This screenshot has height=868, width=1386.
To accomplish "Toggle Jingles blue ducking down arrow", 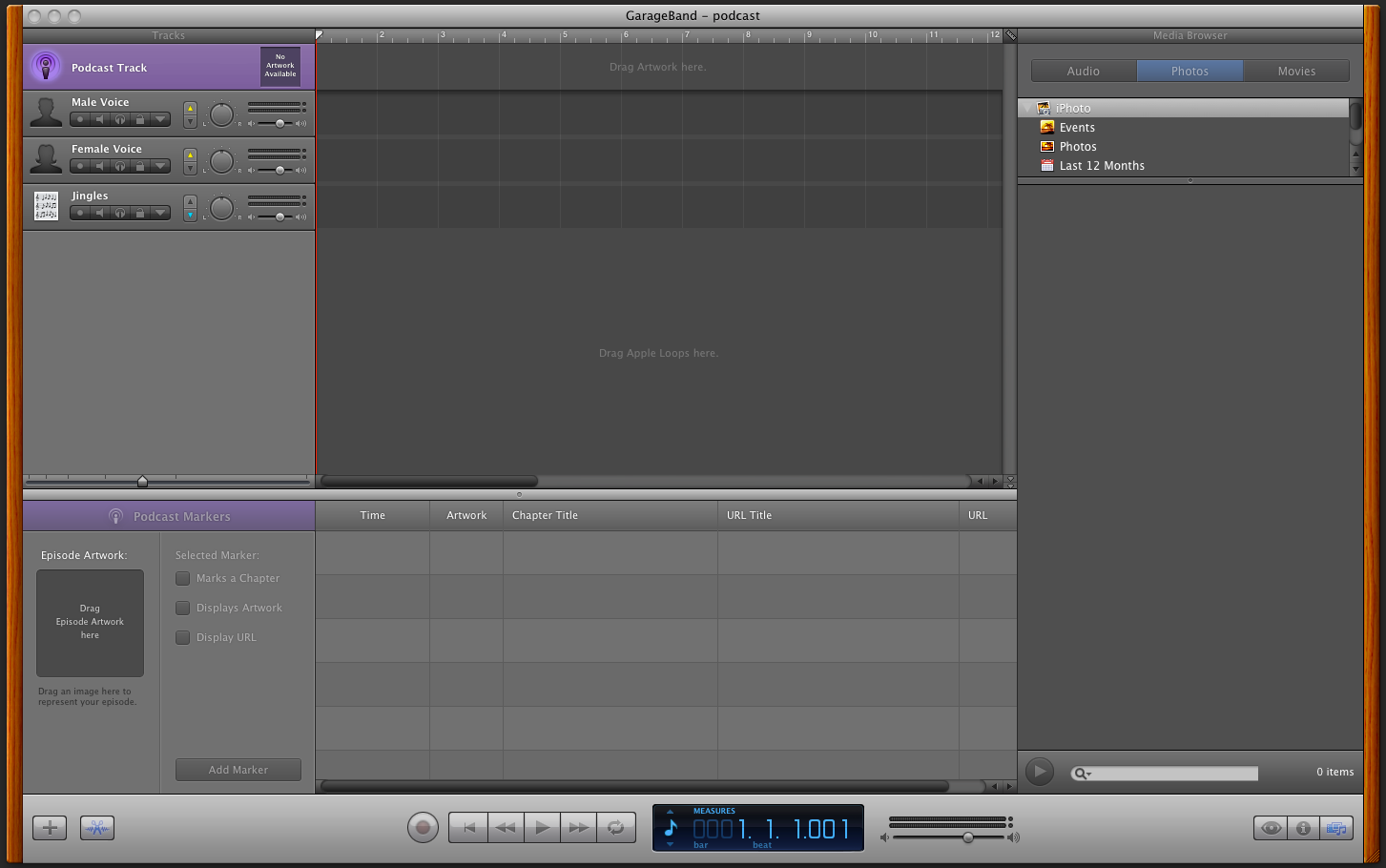I will coord(190,215).
